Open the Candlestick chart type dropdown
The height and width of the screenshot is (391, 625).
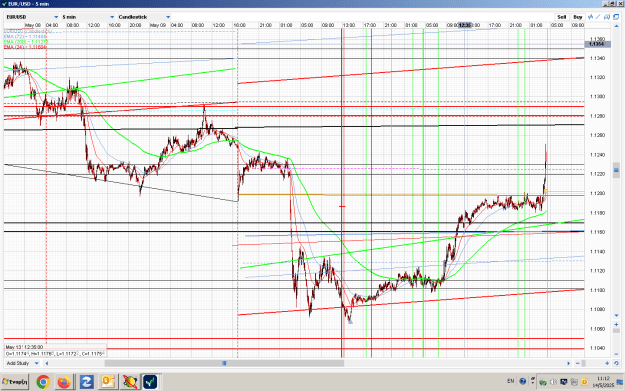[144, 17]
